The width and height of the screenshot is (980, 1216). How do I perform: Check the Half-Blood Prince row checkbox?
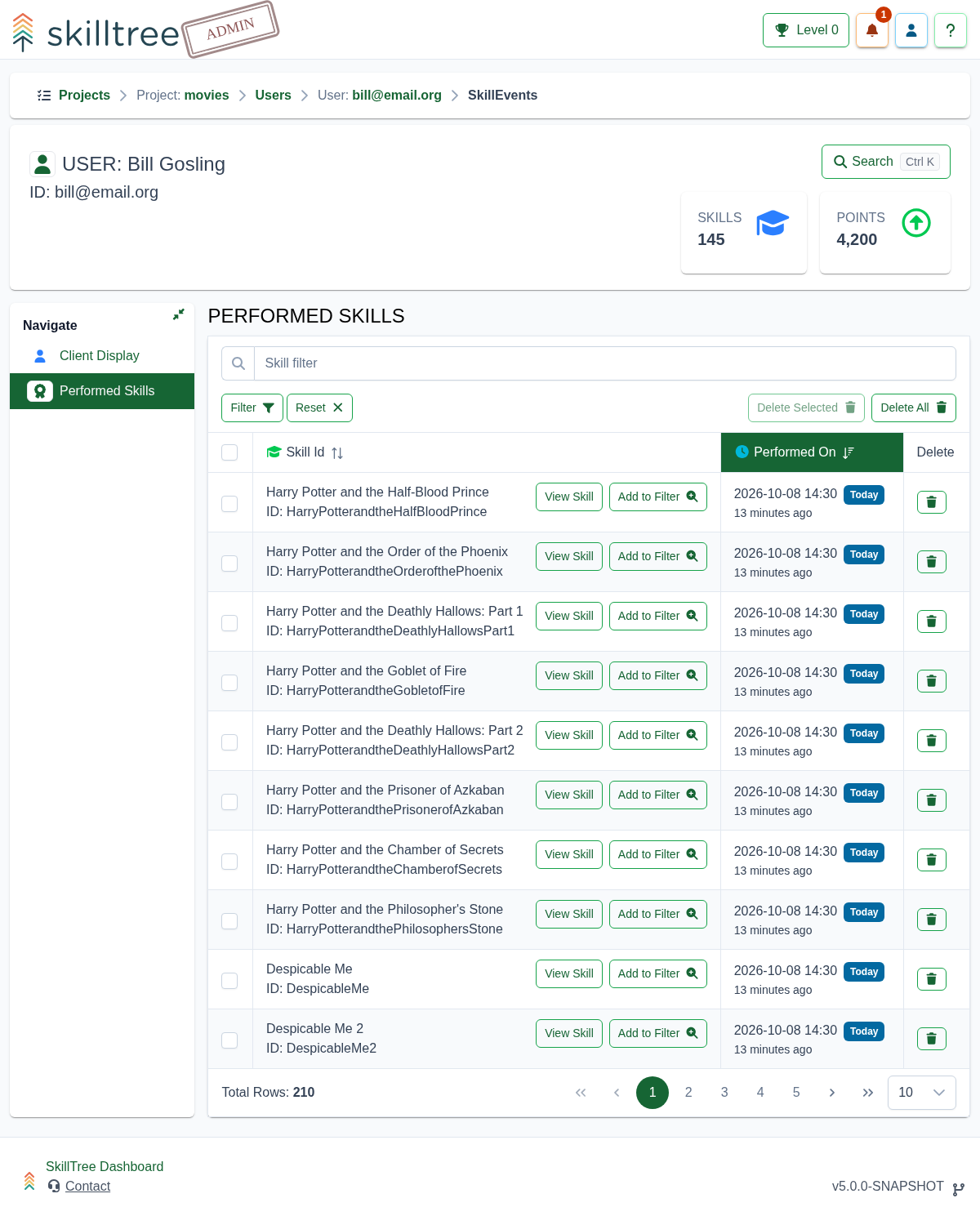coord(229,504)
